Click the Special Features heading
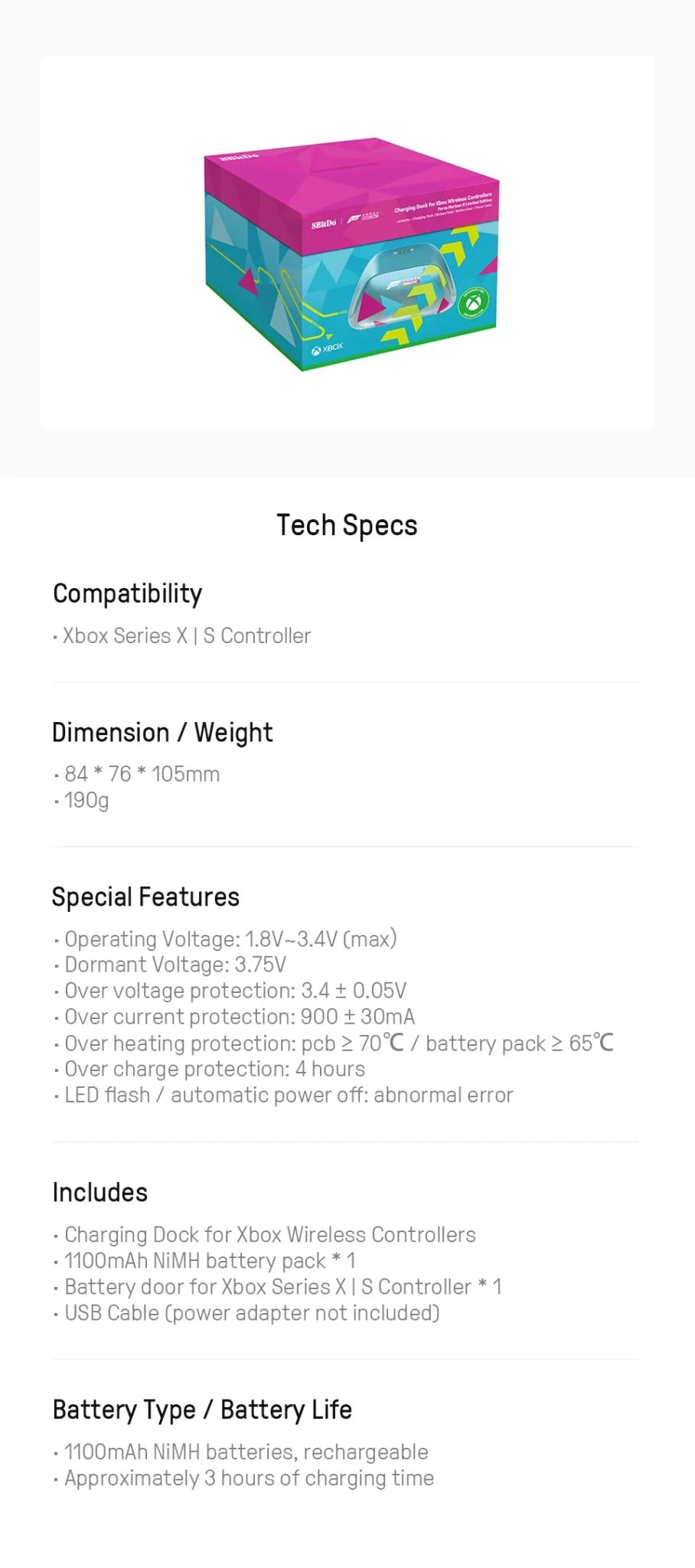This screenshot has width=695, height=1568. pyautogui.click(x=145, y=897)
